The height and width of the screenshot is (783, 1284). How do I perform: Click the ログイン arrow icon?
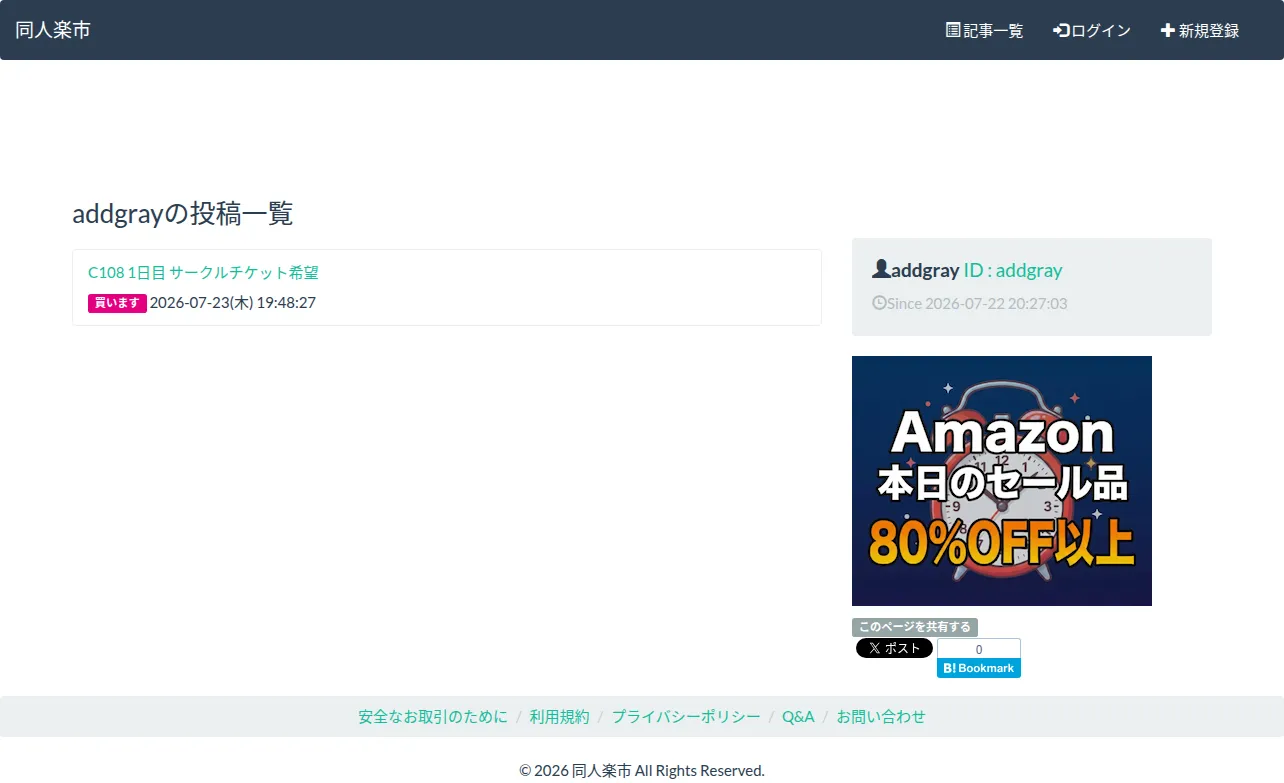1061,30
